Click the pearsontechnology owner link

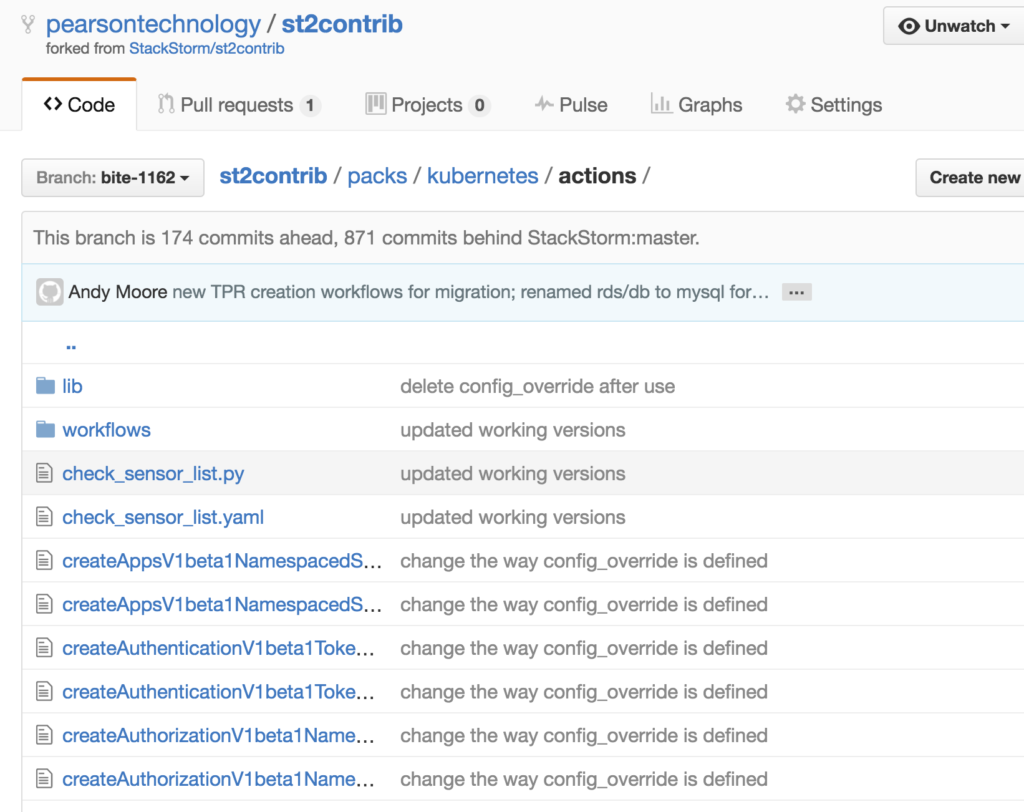coord(153,25)
